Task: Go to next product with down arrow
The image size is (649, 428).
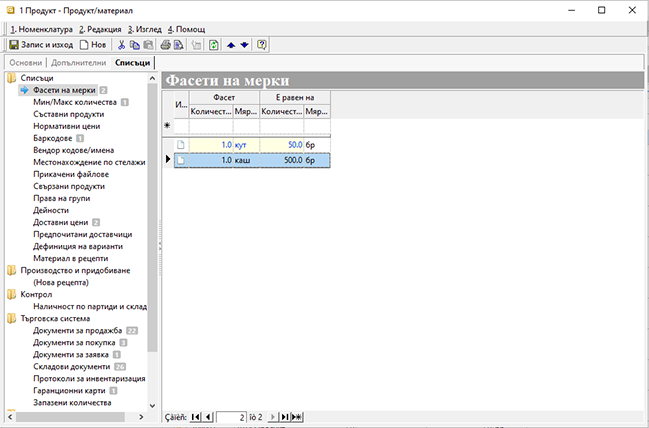Action: (245, 45)
